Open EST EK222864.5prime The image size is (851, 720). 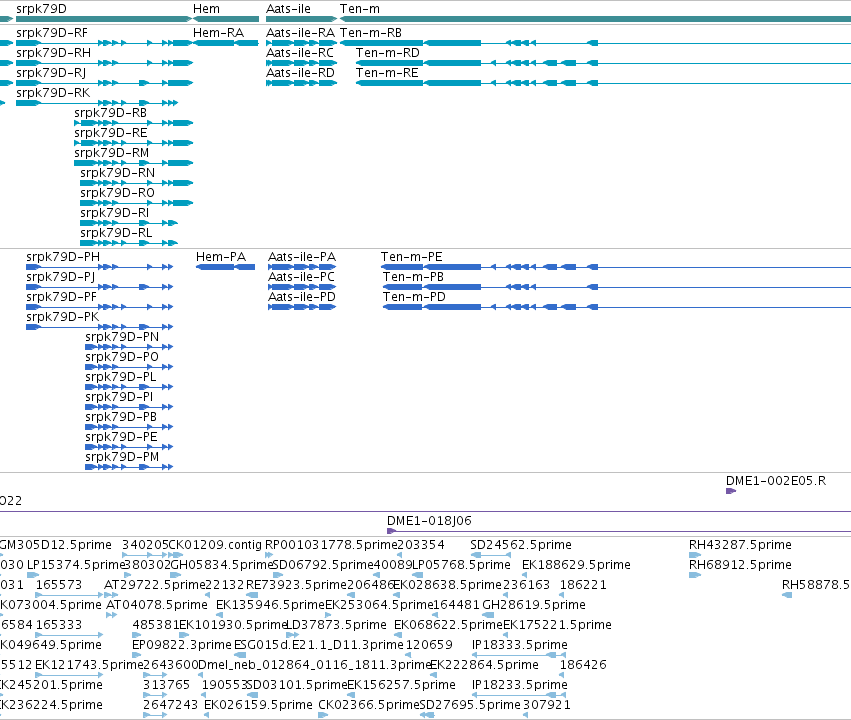[x=484, y=665]
